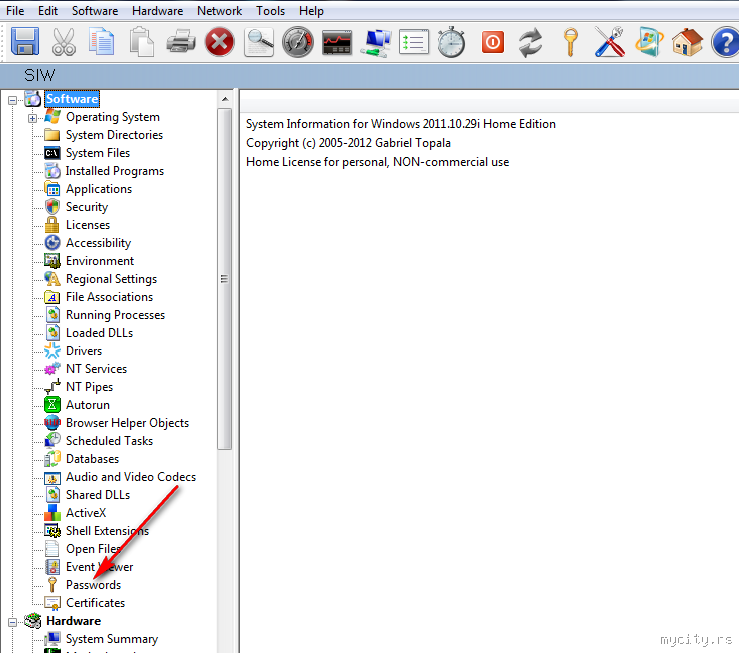Click the house Home toolbar icon
This screenshot has width=739, height=653.
[688, 42]
